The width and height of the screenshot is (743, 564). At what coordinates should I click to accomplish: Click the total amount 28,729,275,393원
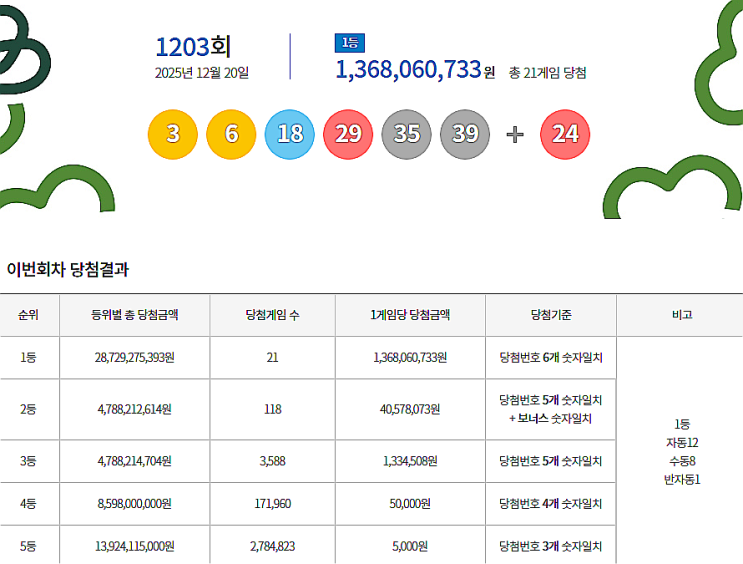pyautogui.click(x=135, y=357)
